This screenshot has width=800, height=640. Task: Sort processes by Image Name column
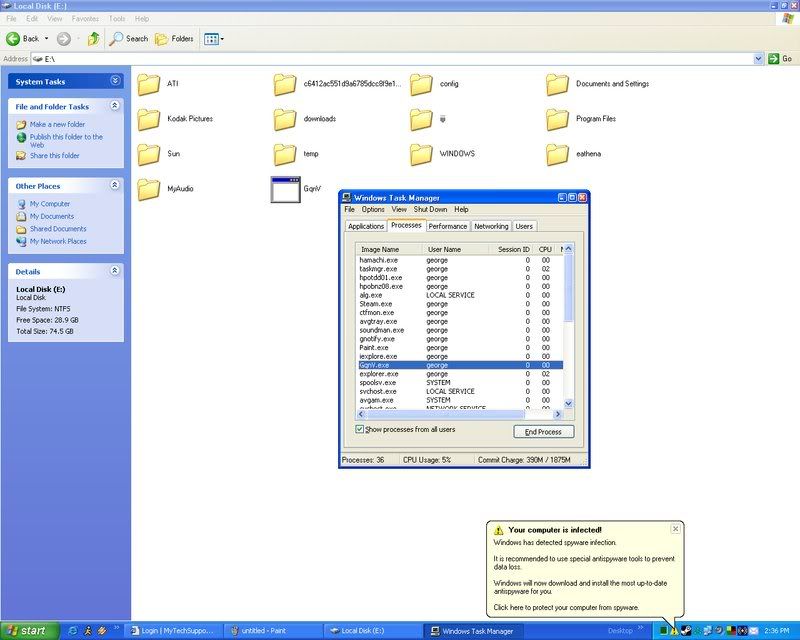pos(389,250)
